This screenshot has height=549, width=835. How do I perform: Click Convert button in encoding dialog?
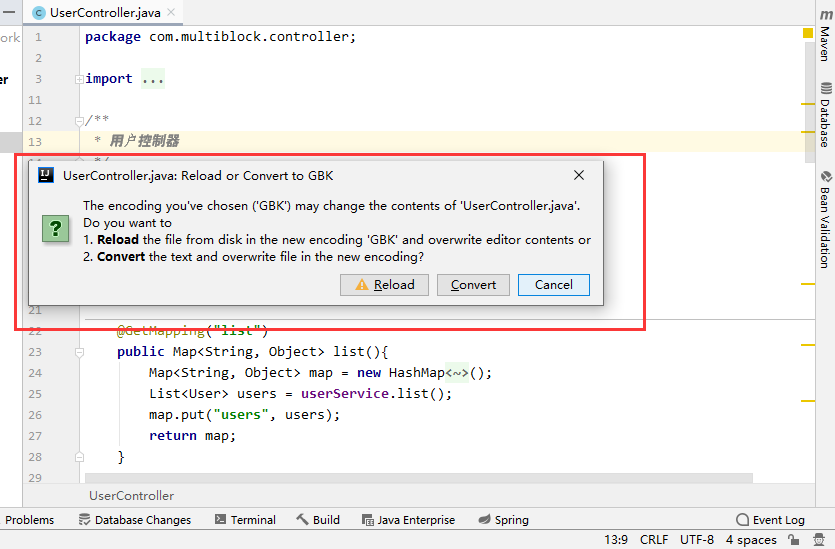click(473, 285)
